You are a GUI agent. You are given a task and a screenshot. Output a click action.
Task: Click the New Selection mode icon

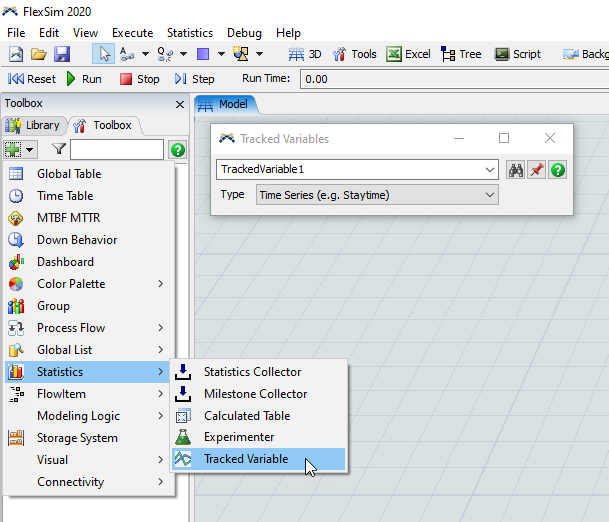[241, 54]
